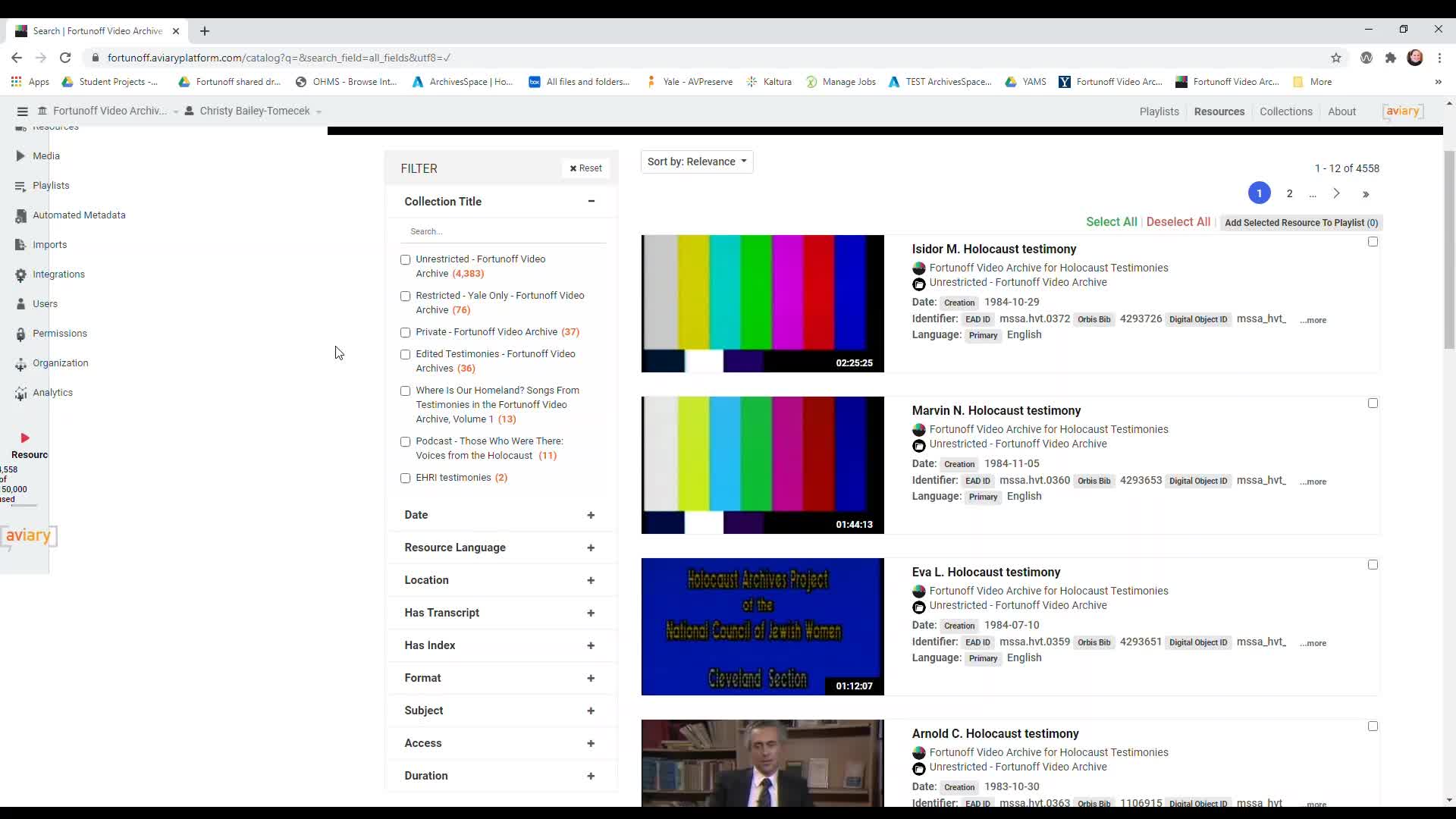Open browser extensions puzzle icon
Screen dimensions: 1456x819
point(1391,58)
